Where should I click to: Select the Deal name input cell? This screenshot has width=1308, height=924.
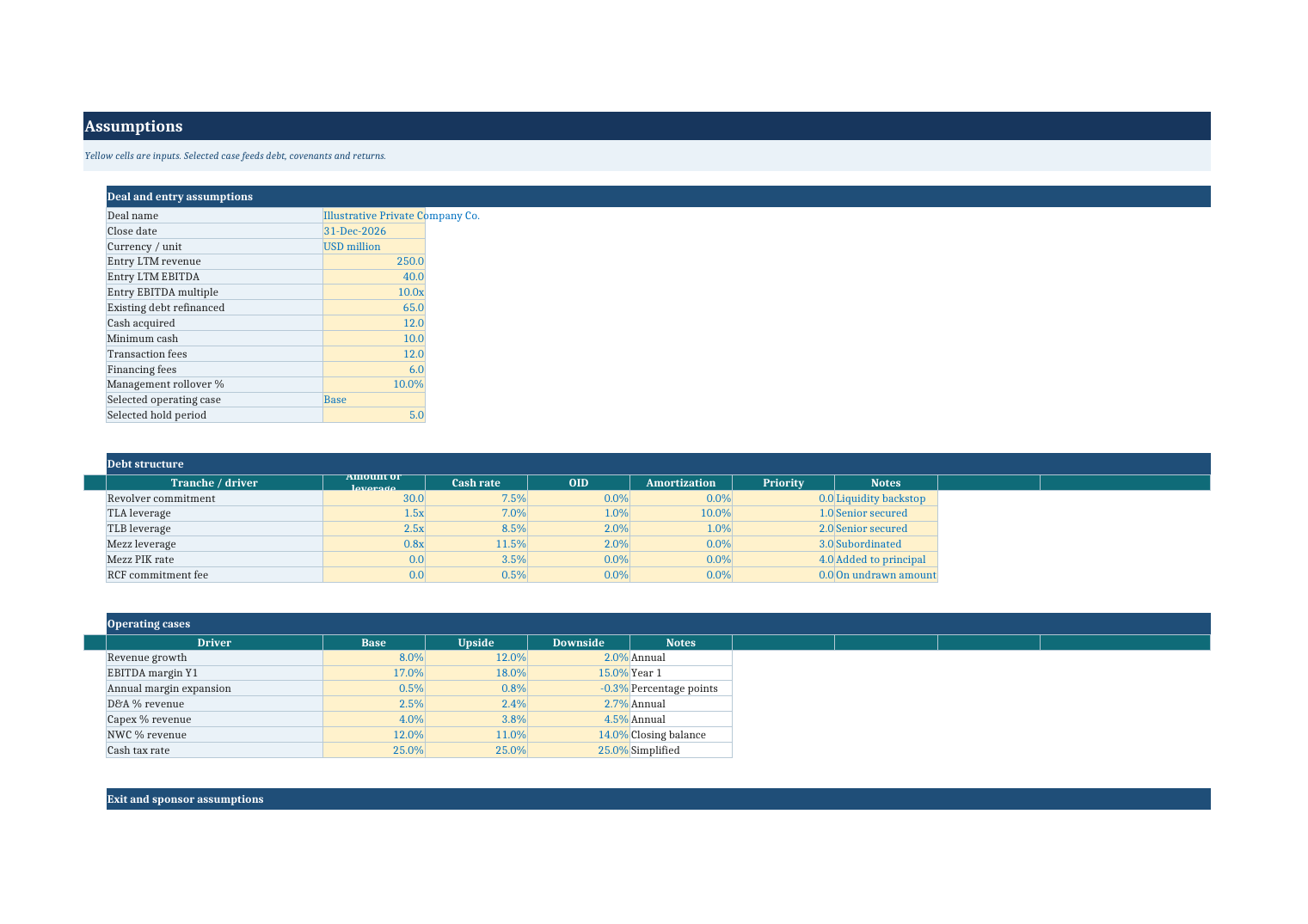[374, 216]
